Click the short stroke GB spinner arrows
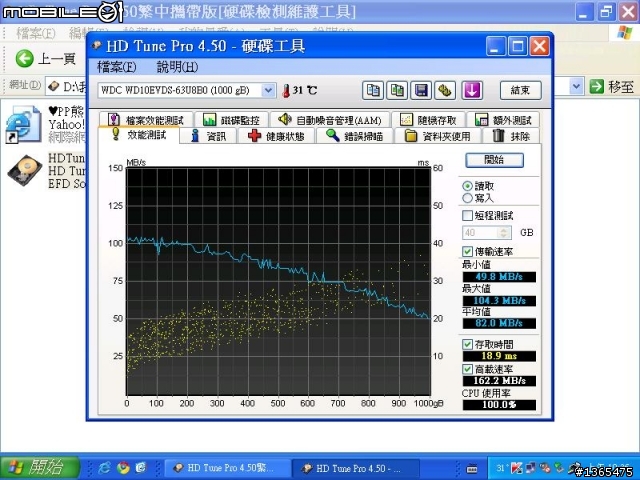The height and width of the screenshot is (480, 640). click(x=504, y=233)
